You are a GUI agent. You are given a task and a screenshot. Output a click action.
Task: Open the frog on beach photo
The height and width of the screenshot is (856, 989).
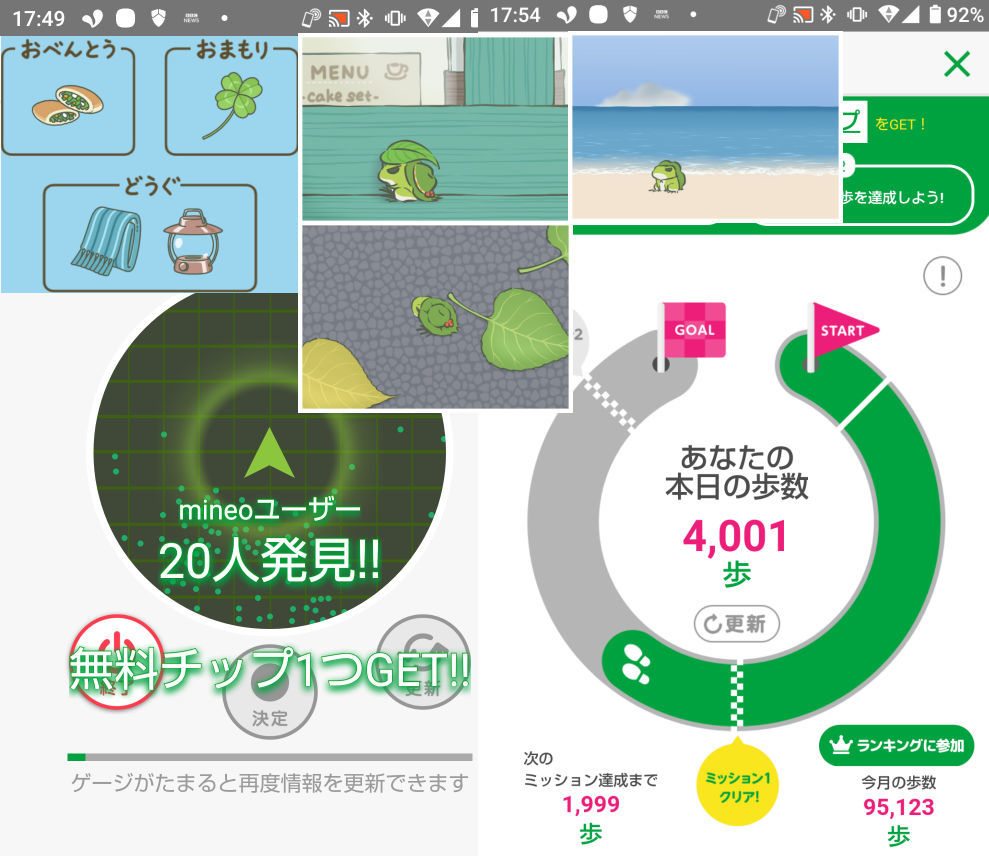pyautogui.click(x=705, y=127)
